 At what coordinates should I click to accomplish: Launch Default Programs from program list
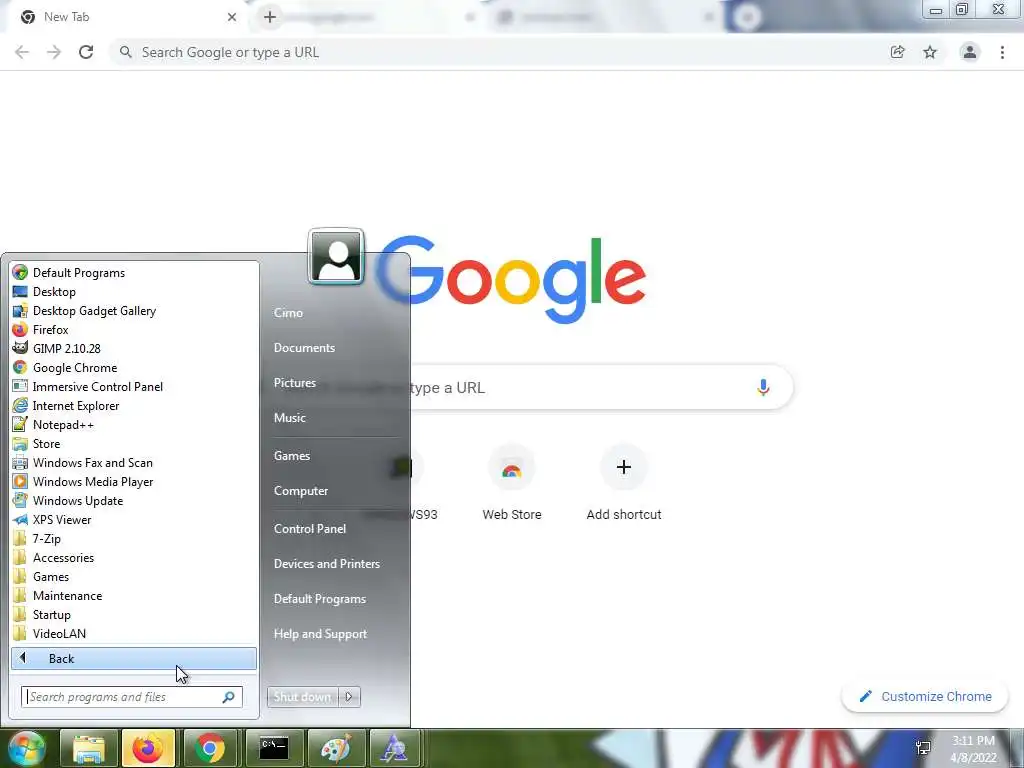[134, 272]
